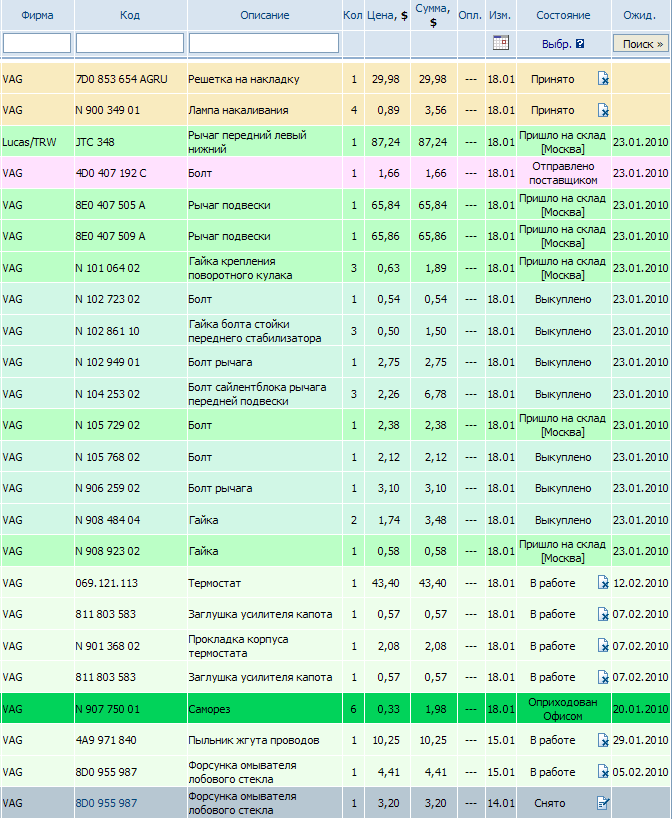This screenshot has height=819, width=672.
Task: Open the calendar date picker icon
Action: 500,43
